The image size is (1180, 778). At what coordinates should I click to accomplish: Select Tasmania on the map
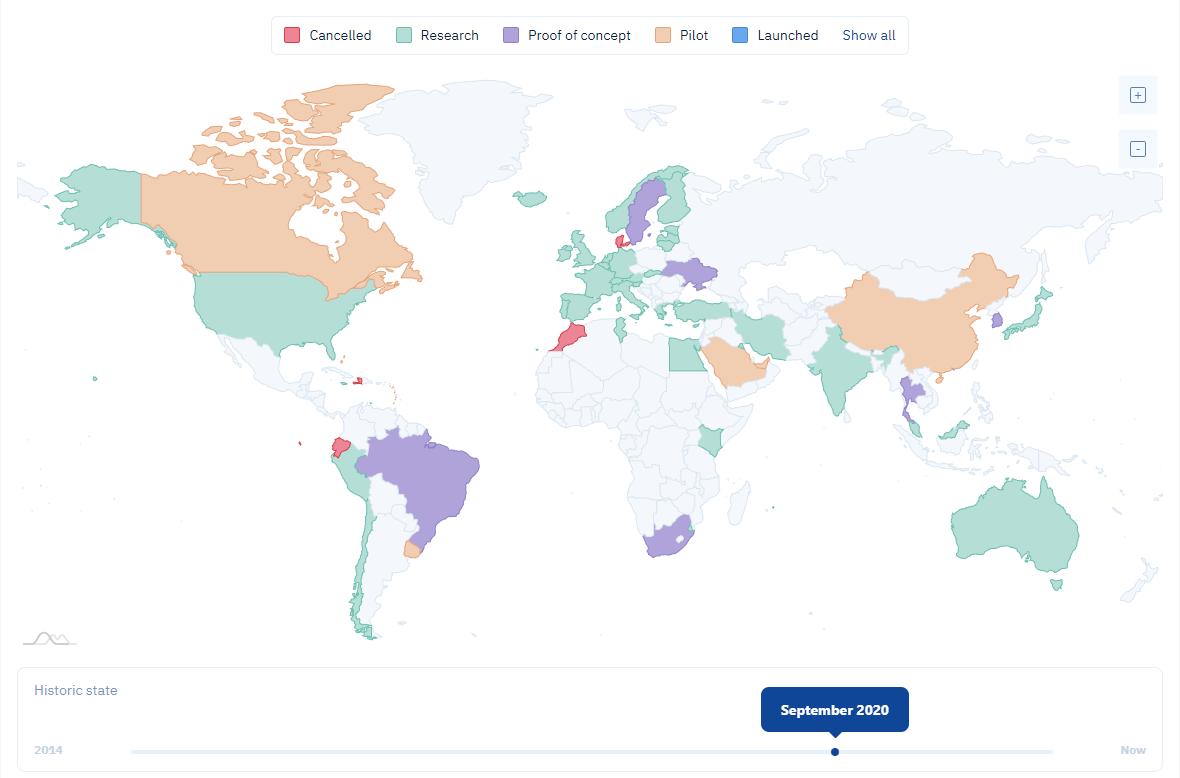(x=1057, y=584)
